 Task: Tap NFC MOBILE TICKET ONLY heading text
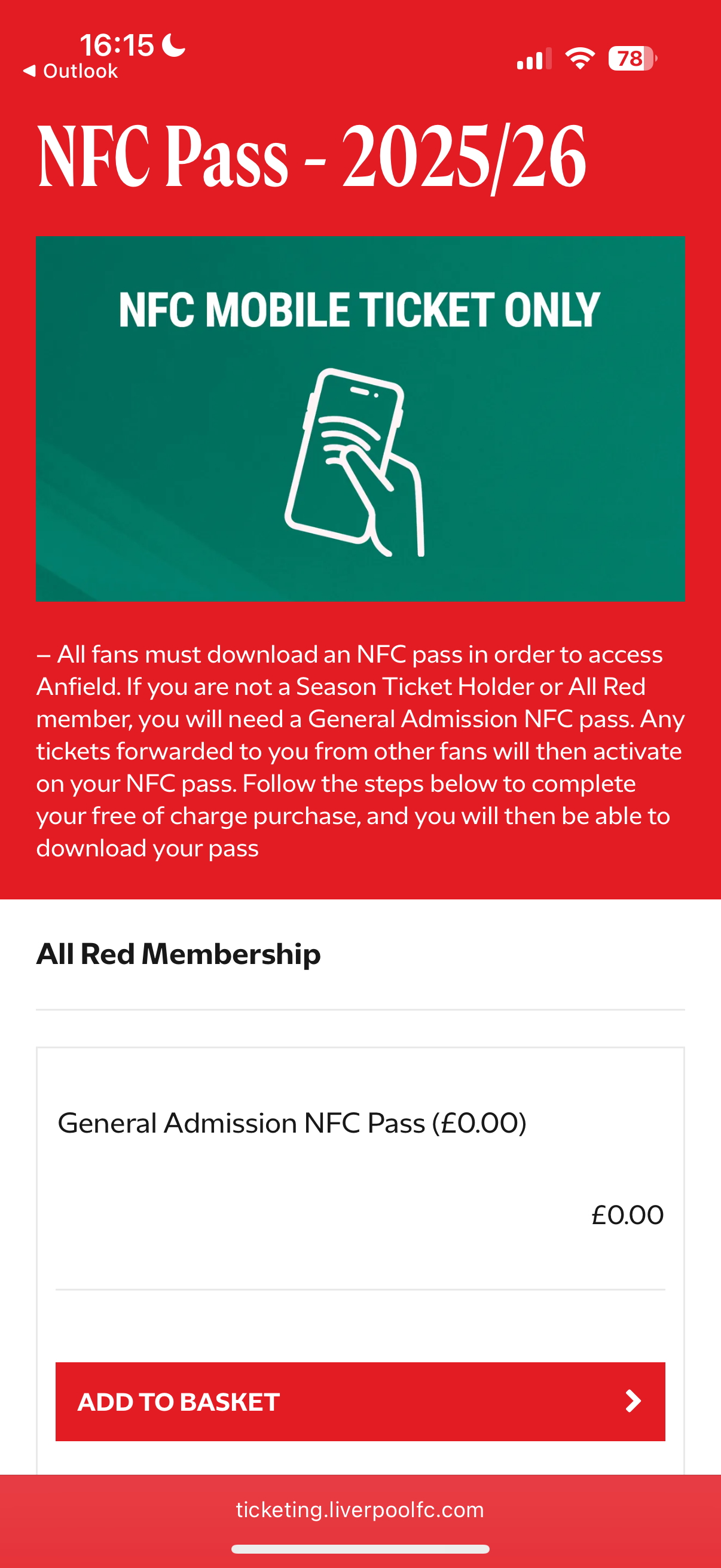359,309
